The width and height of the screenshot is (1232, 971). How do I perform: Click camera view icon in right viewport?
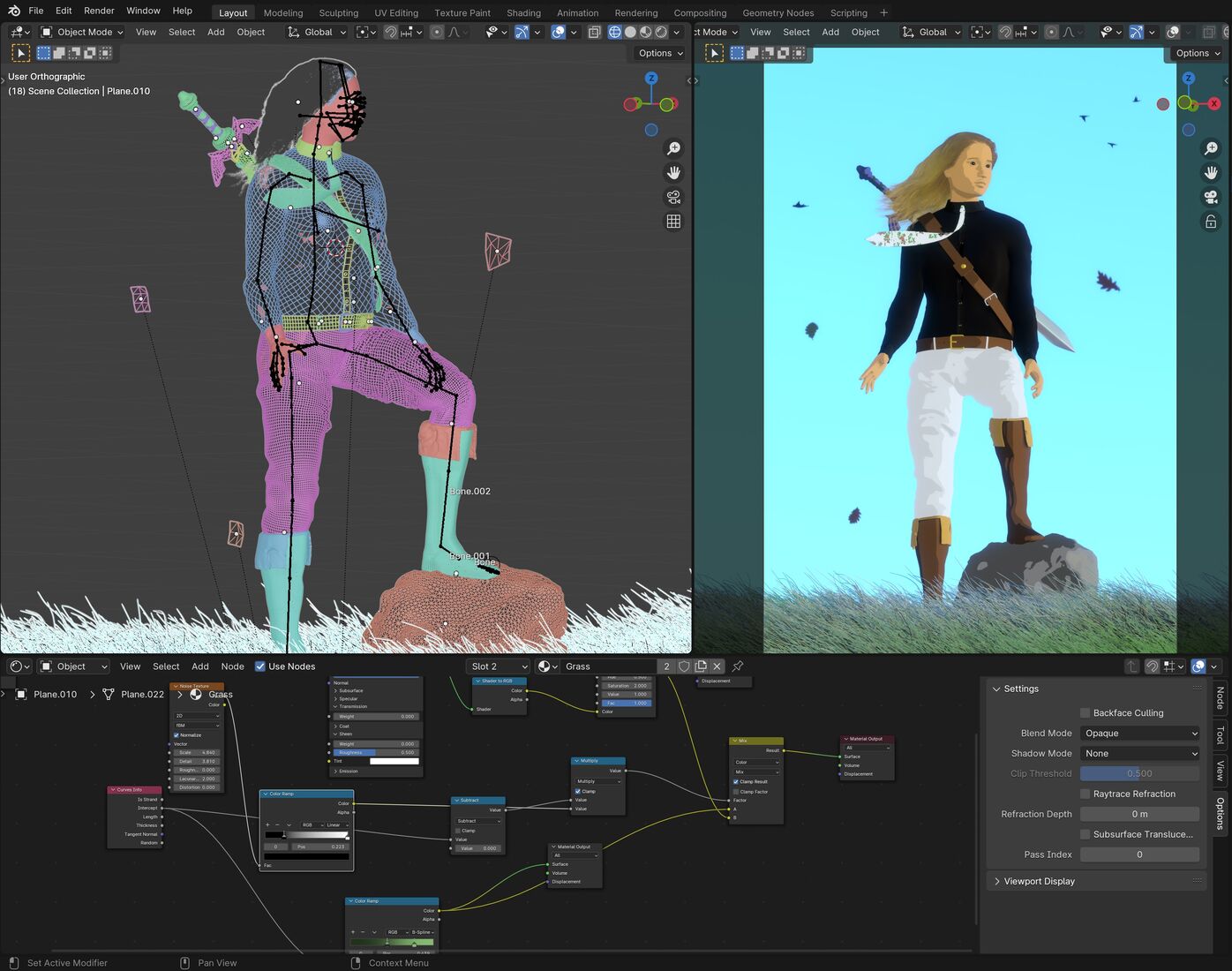pyautogui.click(x=1211, y=197)
